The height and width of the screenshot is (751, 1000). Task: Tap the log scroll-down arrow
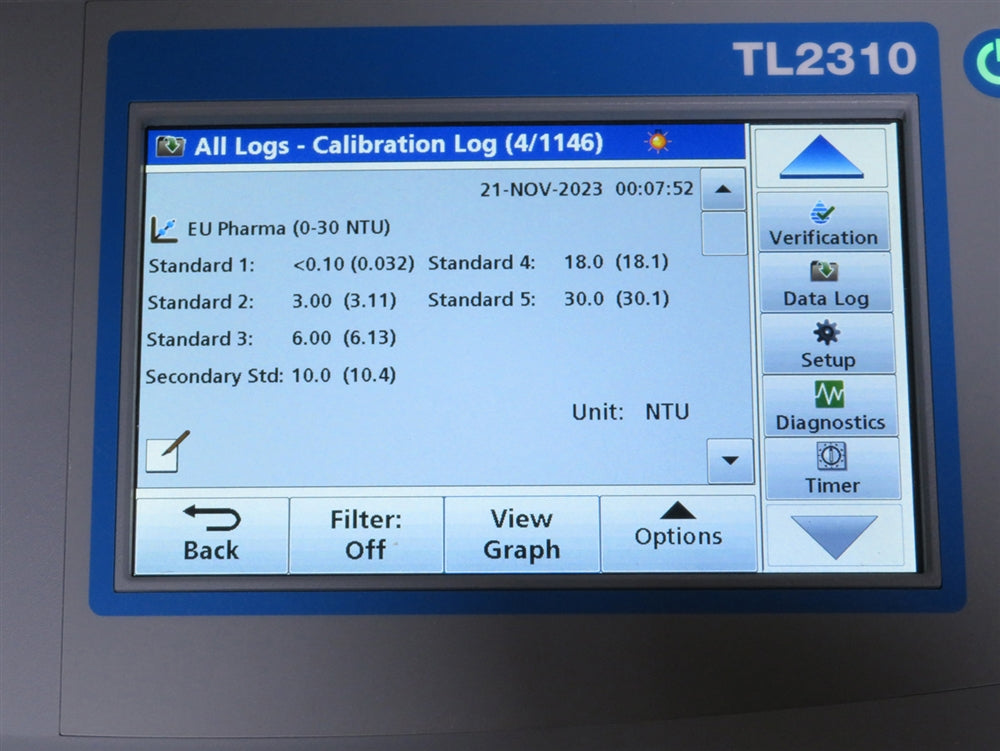(730, 460)
